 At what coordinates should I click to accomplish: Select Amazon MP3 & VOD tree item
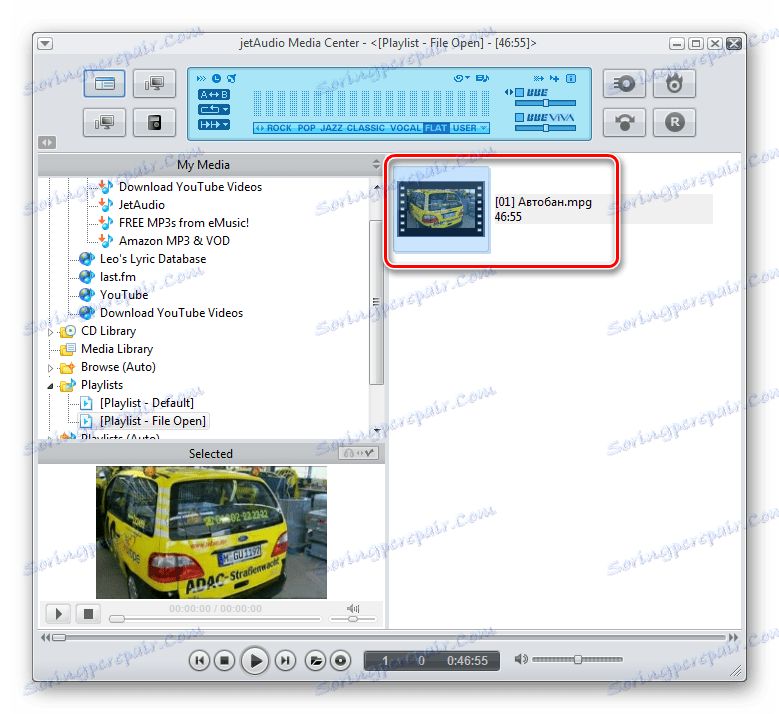pos(174,241)
